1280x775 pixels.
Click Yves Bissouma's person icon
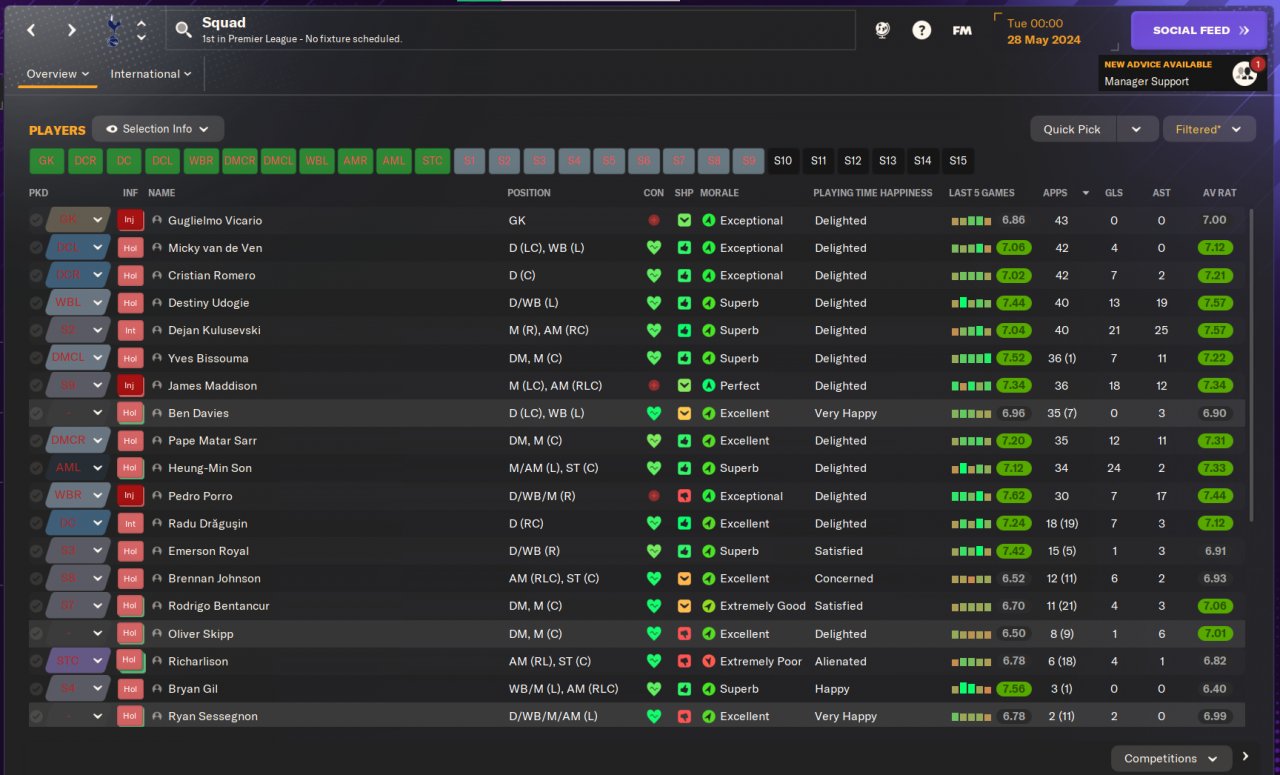click(x=157, y=358)
